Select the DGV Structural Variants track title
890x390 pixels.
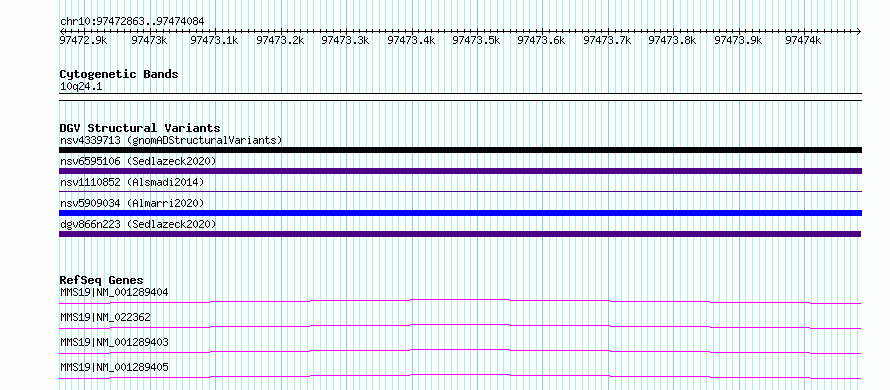(x=140, y=128)
